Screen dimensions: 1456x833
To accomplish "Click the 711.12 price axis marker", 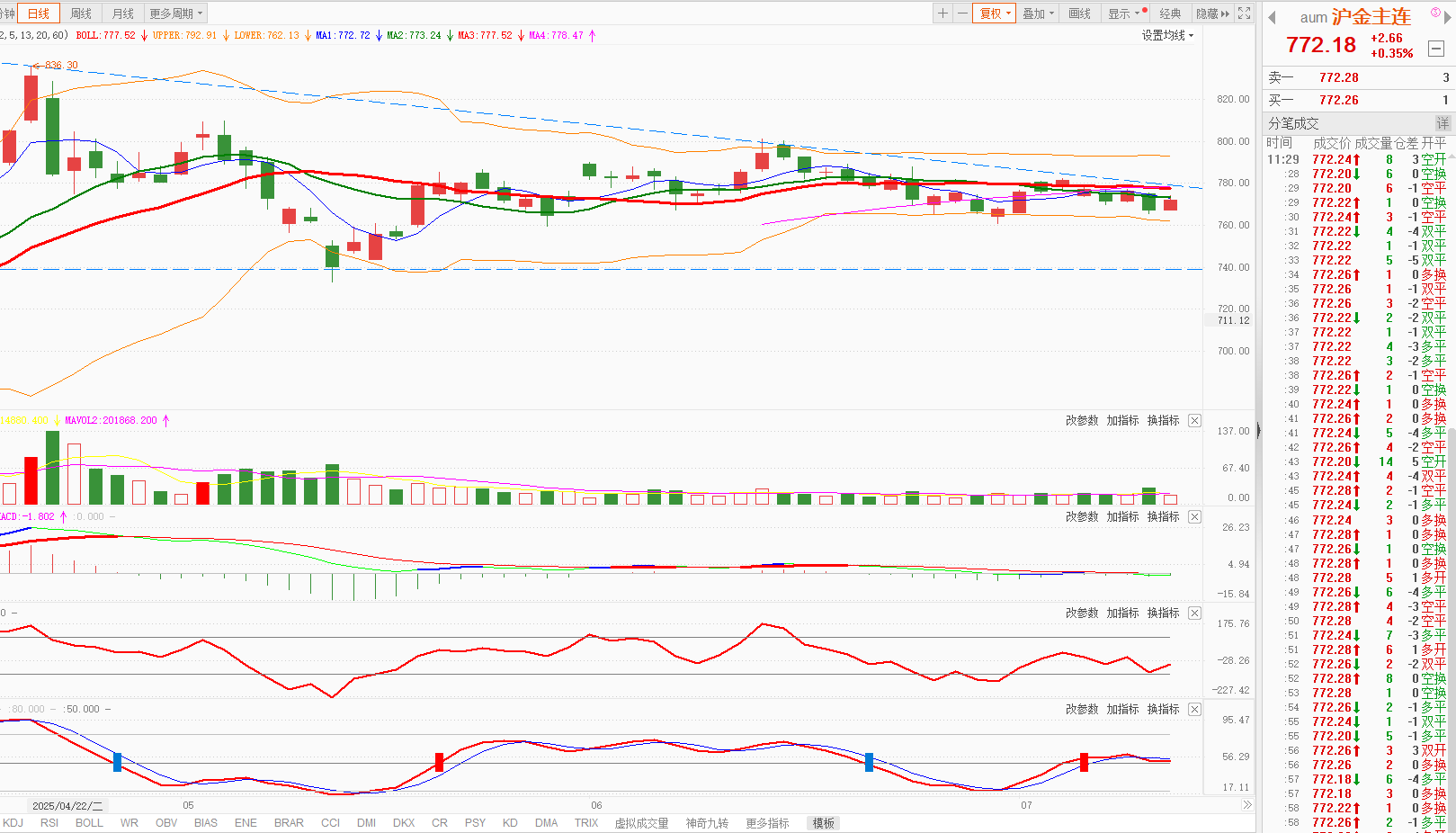I will (1233, 321).
